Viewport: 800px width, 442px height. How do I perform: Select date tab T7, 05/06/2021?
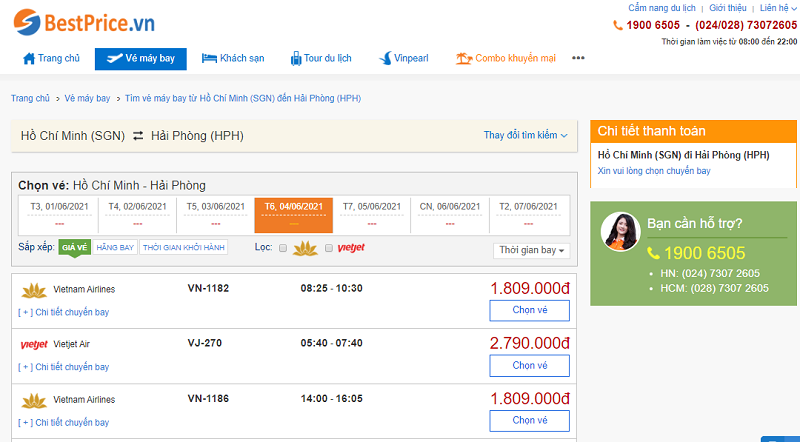click(x=371, y=214)
